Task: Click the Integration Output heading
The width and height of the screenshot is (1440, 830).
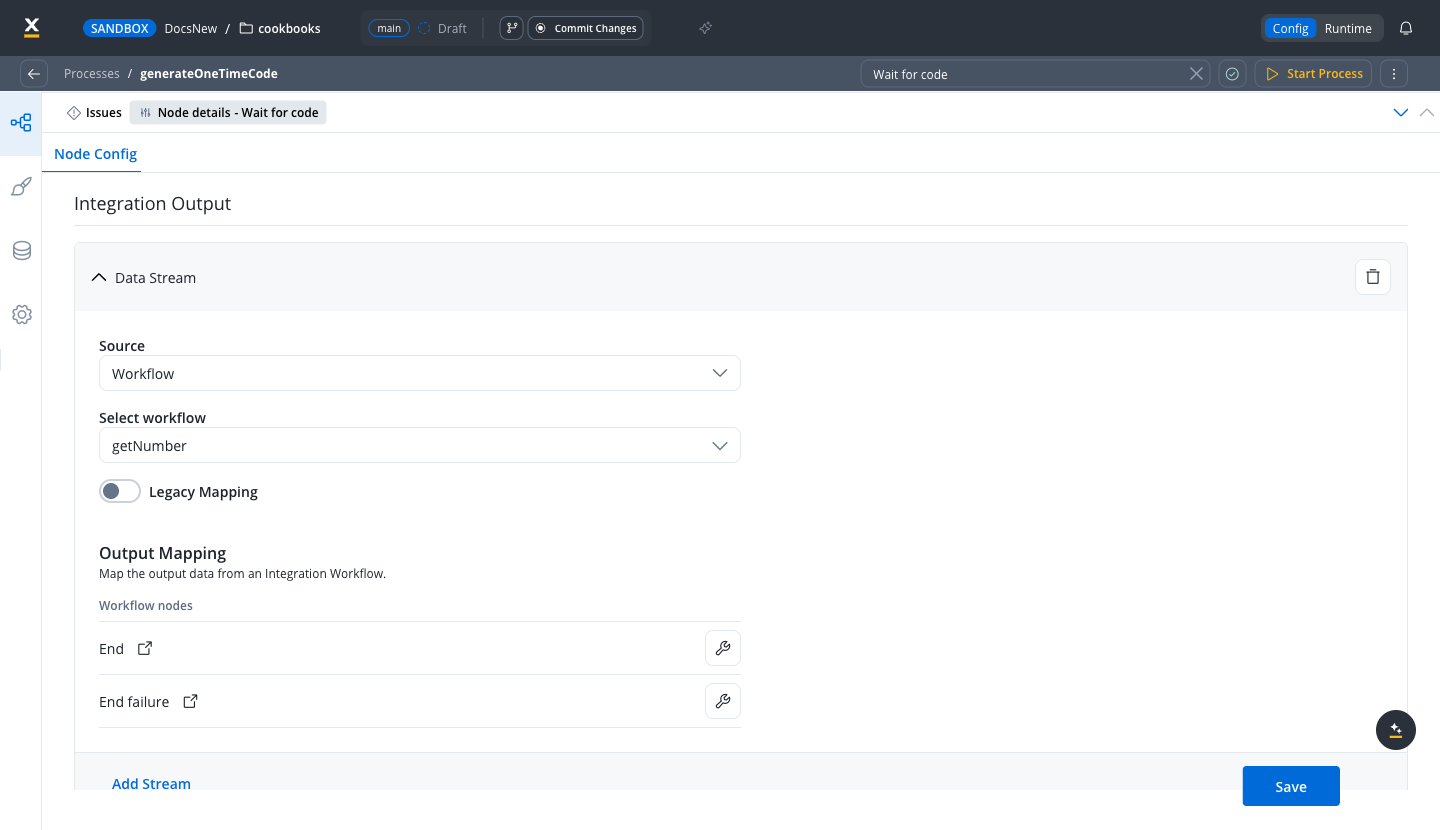Action: (x=153, y=203)
